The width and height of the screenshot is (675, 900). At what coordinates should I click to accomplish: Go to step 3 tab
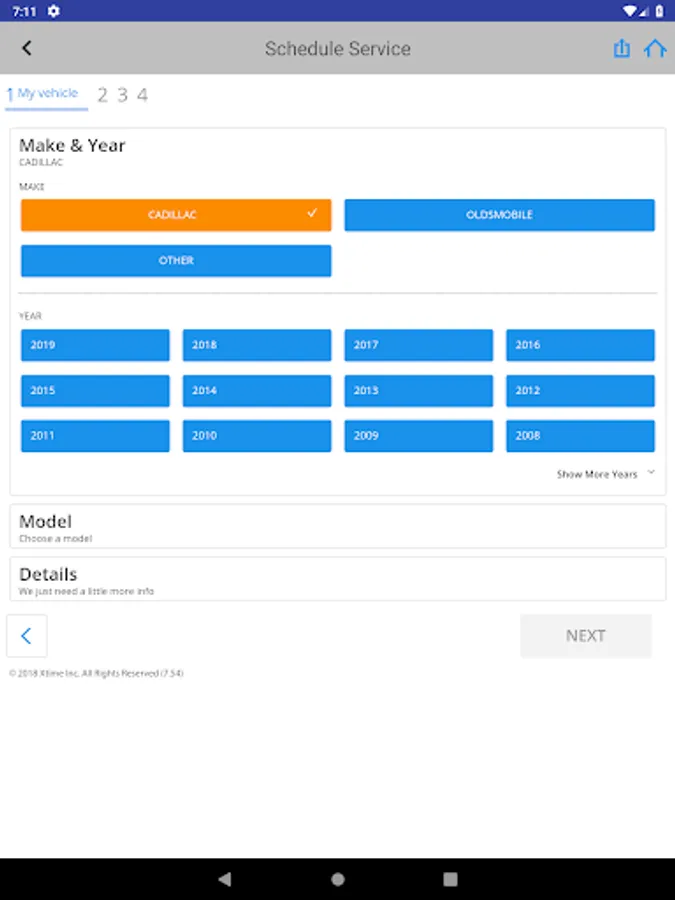[x=122, y=95]
